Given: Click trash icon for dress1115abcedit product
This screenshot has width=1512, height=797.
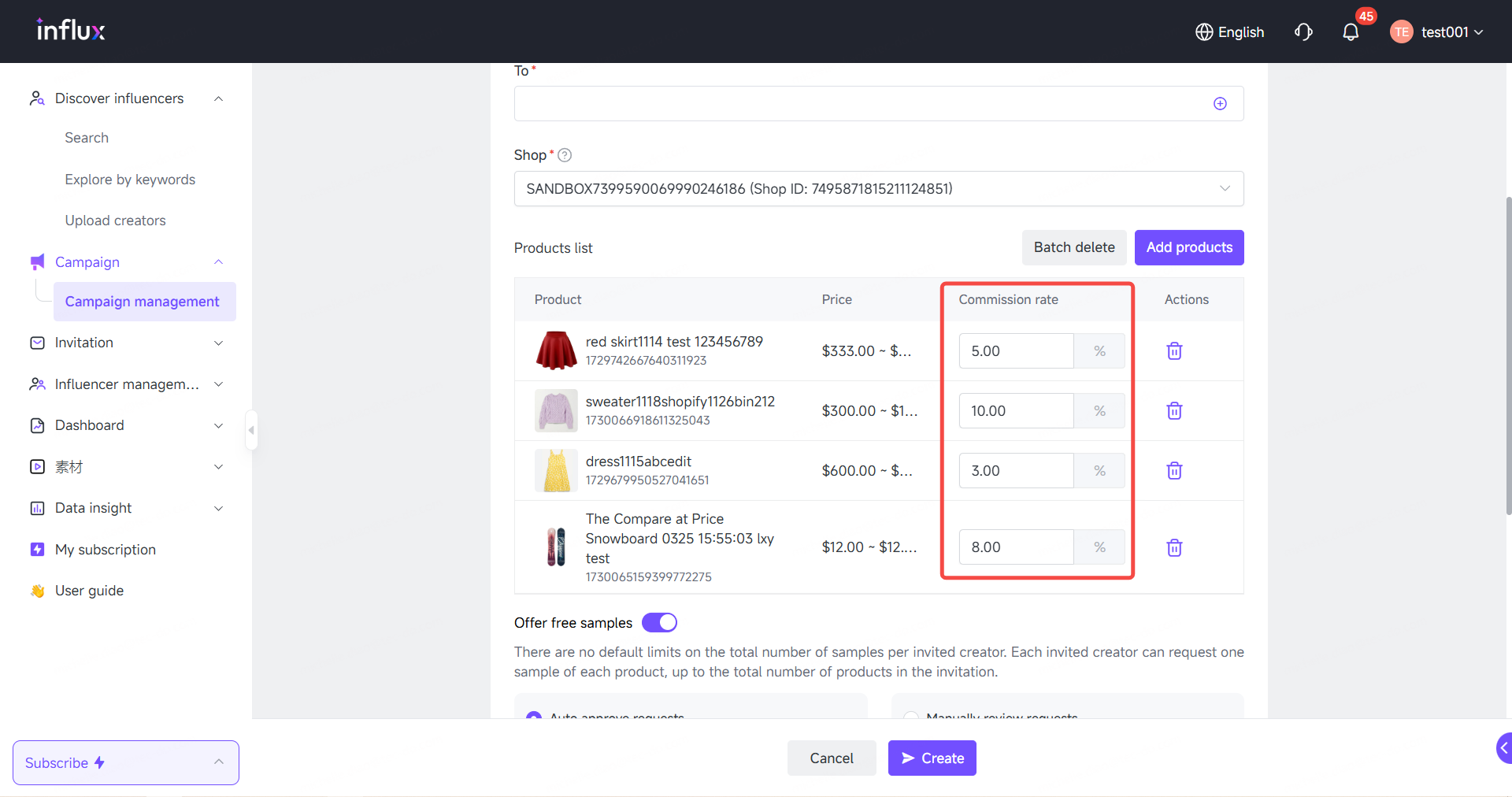Looking at the screenshot, I should pyautogui.click(x=1174, y=471).
